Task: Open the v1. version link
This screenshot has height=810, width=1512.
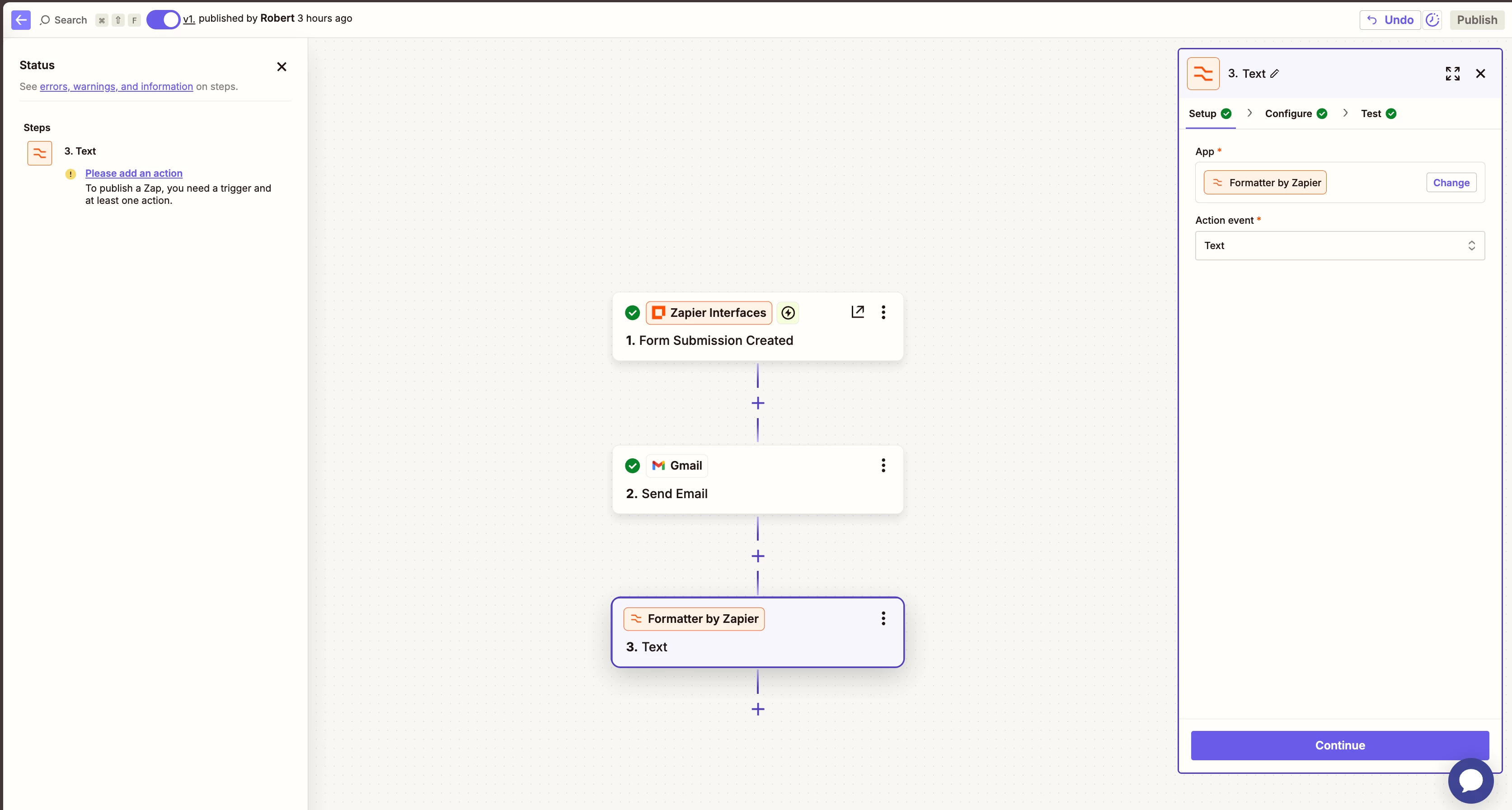Action: click(x=188, y=19)
